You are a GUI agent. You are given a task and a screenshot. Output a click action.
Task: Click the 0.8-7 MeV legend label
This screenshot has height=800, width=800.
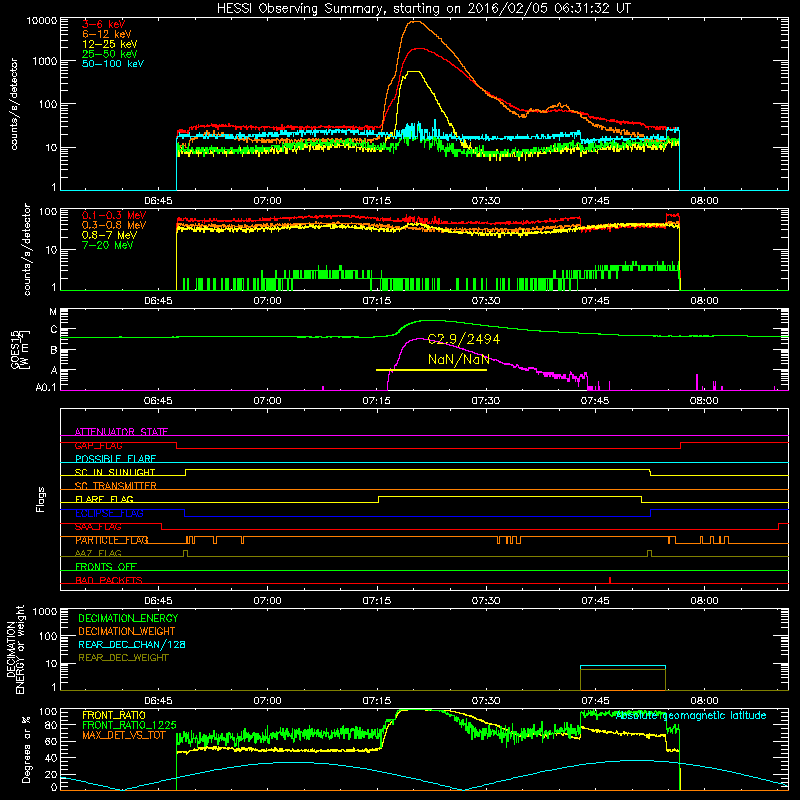109,235
